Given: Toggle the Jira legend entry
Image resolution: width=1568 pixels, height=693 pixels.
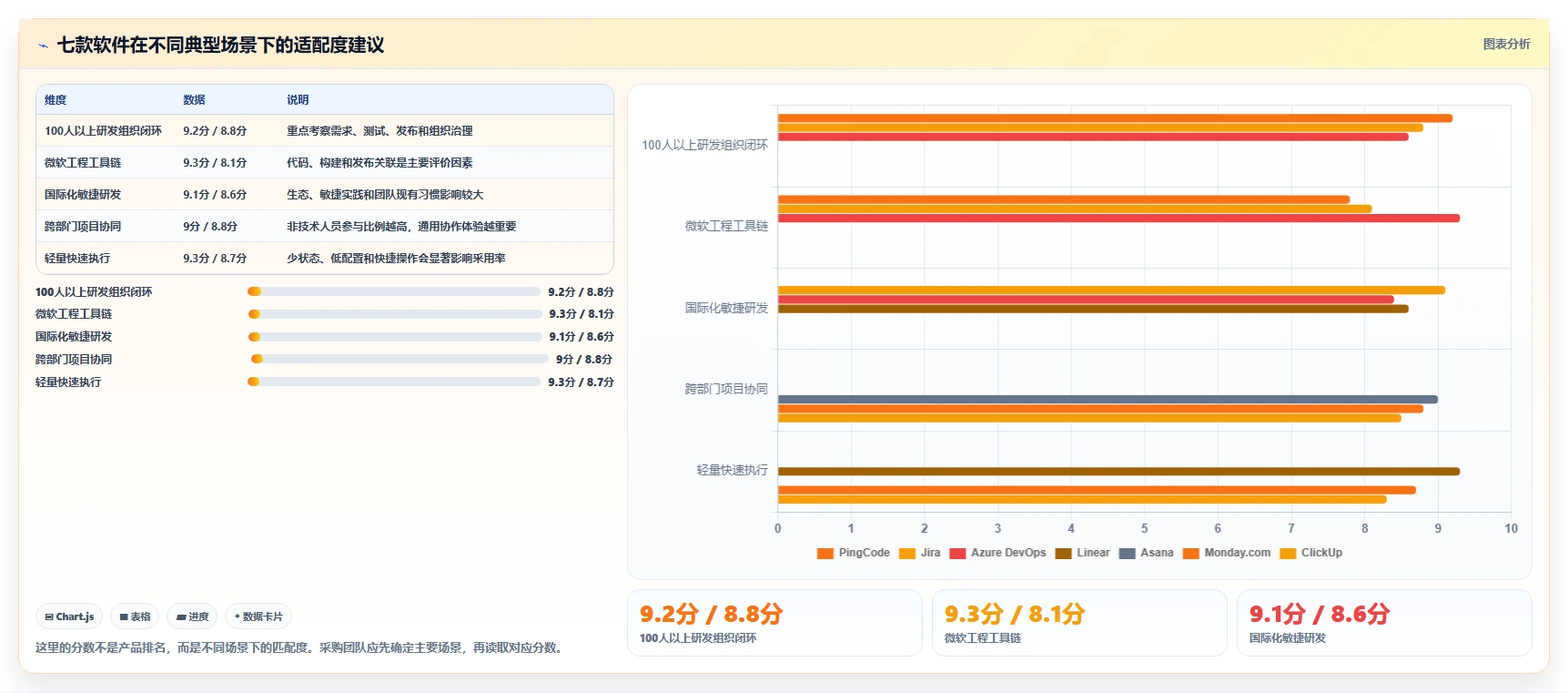Looking at the screenshot, I should (x=920, y=553).
